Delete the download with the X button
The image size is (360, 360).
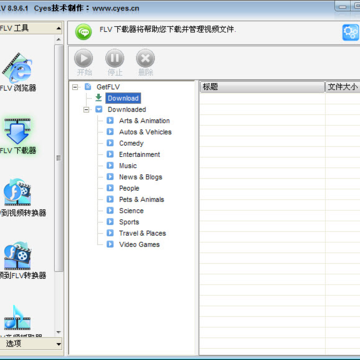[146, 58]
